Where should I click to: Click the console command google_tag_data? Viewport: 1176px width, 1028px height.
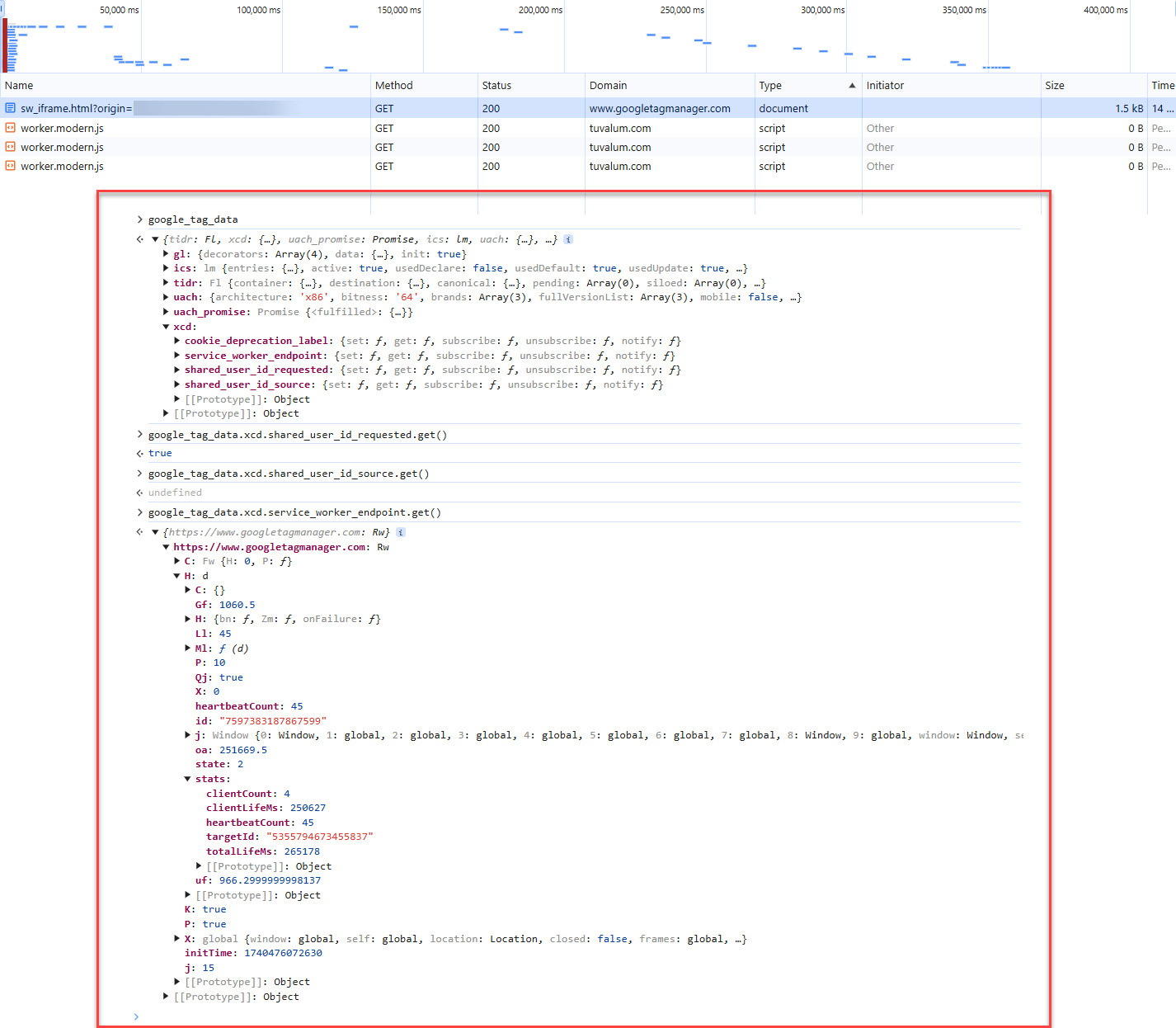click(193, 219)
